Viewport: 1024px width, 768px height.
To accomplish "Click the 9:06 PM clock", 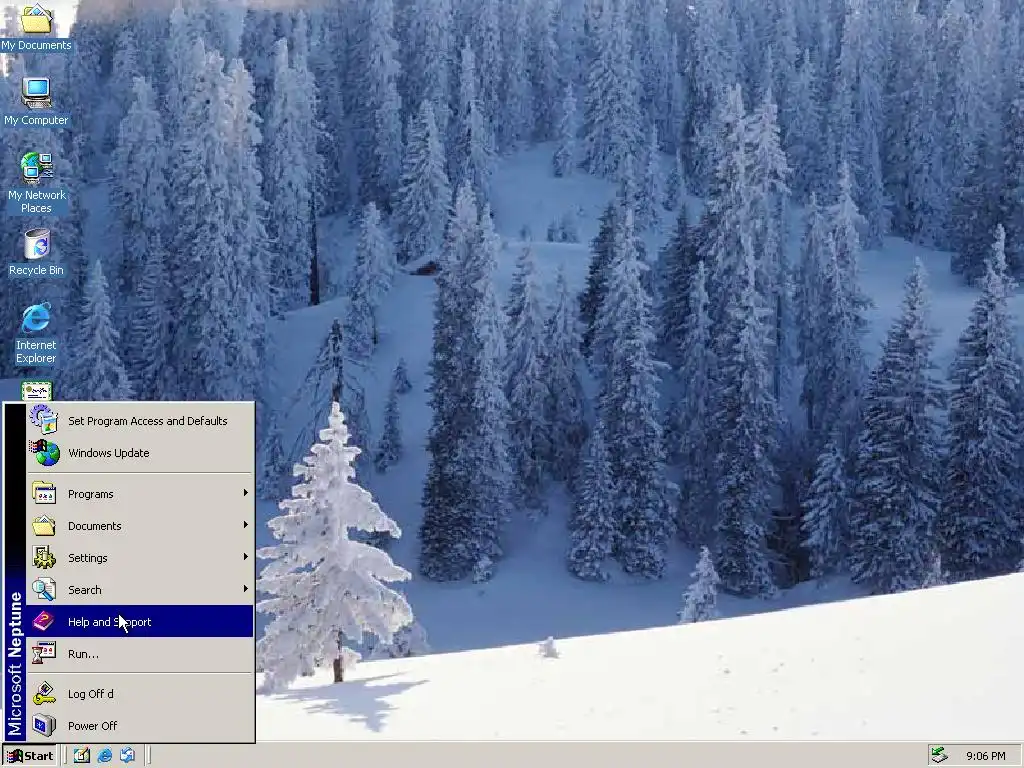I will click(x=985, y=756).
